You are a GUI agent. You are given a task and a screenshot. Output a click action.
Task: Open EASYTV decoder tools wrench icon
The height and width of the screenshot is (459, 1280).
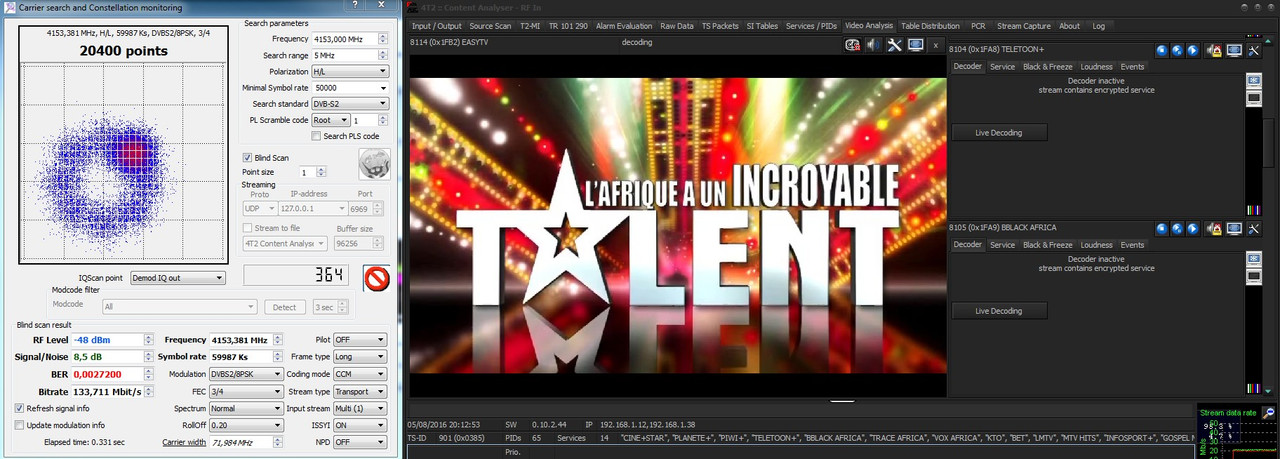[894, 45]
